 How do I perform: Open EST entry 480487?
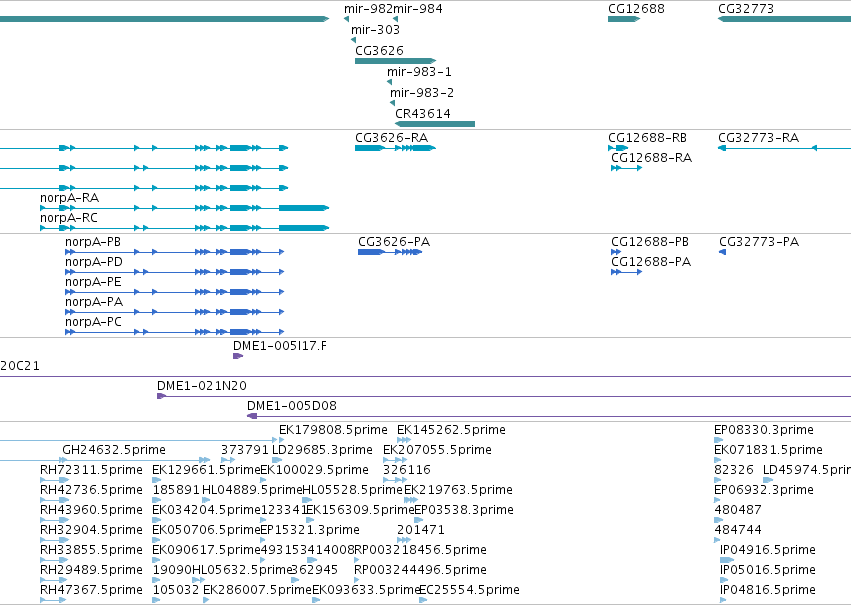click(738, 511)
